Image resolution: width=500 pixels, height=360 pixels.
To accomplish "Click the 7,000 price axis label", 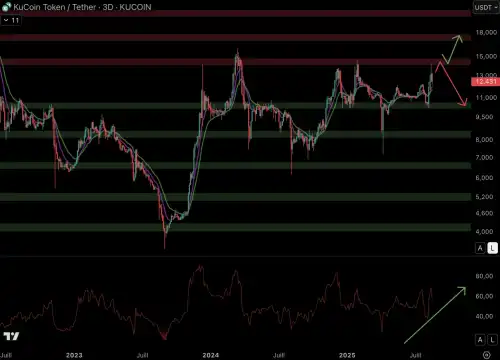I will [484, 157].
